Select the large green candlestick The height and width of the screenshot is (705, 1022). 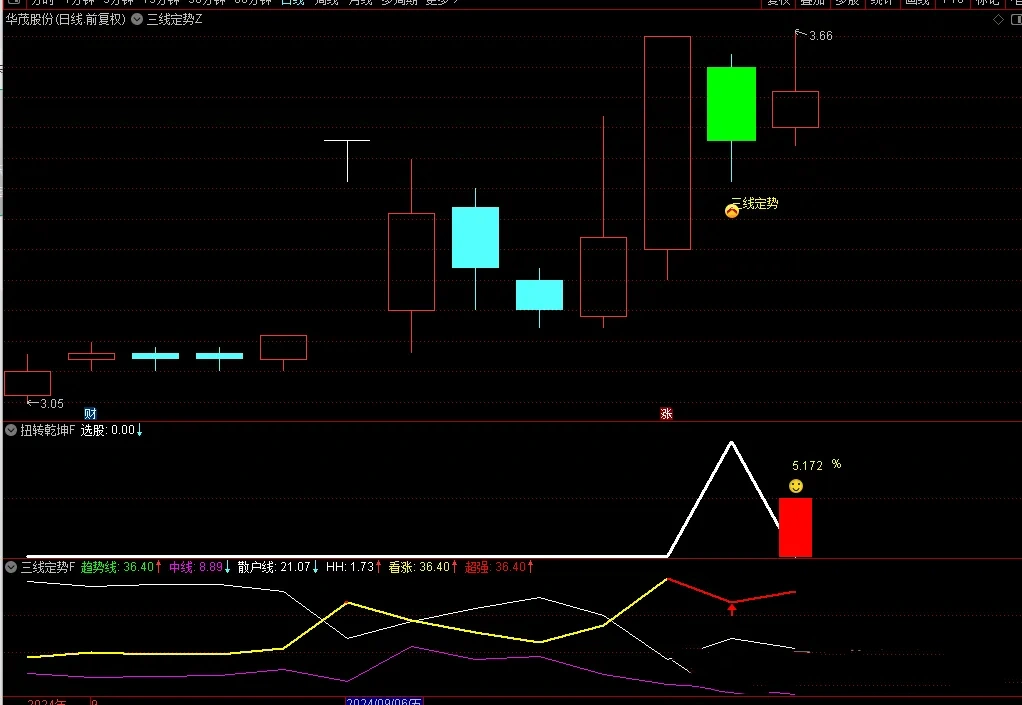[x=731, y=103]
